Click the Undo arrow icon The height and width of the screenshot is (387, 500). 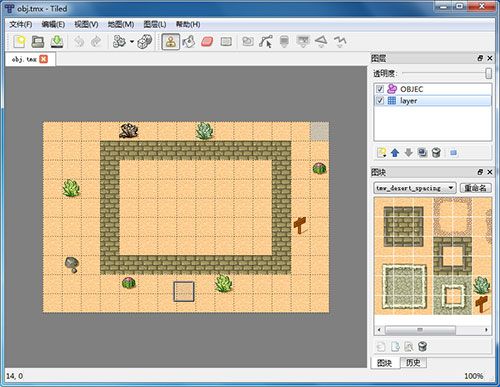click(79, 42)
